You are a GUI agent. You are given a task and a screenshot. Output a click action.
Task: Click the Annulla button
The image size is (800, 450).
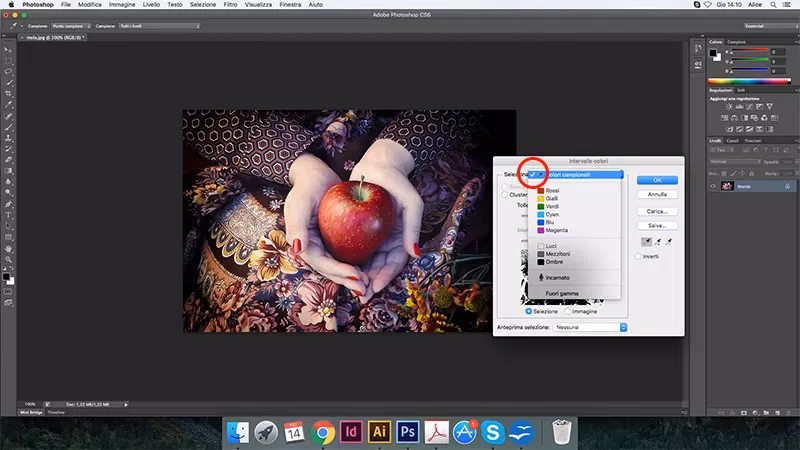[x=657, y=194]
